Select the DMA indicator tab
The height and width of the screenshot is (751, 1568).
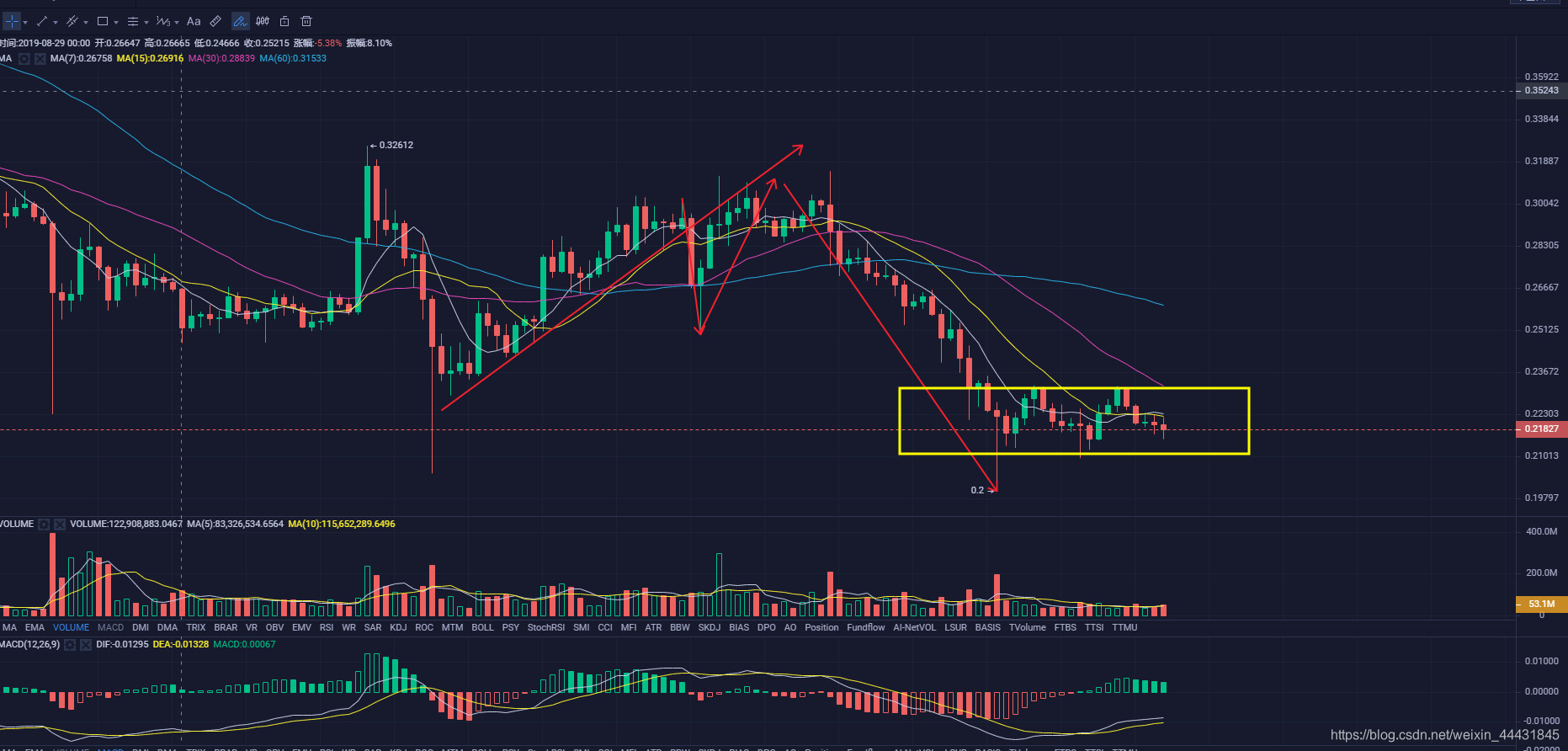tap(167, 627)
